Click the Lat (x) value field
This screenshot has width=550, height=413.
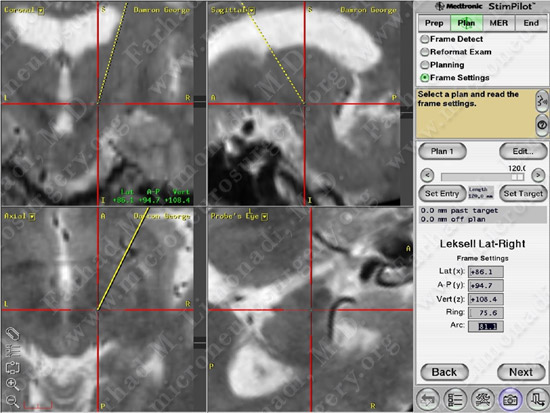point(486,272)
